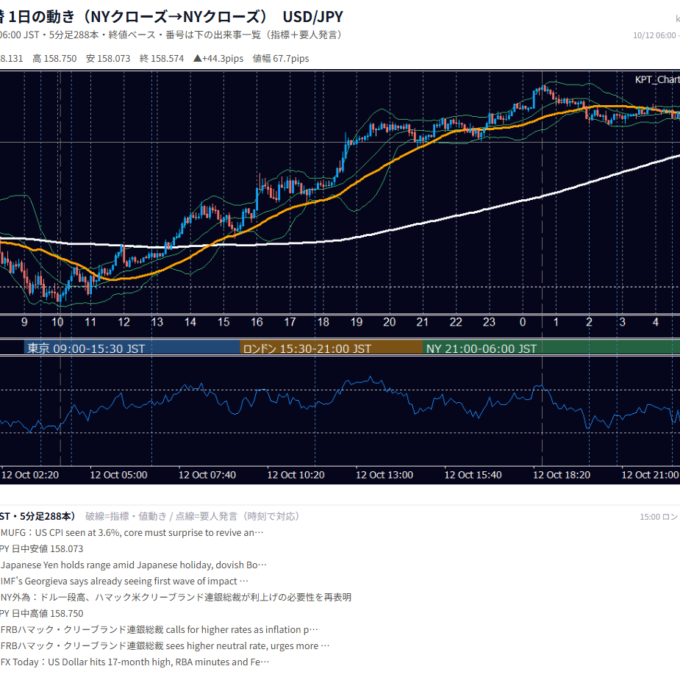Open the FX Today US Dollar 17-month high headline
This screenshot has width=680, height=680.
pos(135,662)
